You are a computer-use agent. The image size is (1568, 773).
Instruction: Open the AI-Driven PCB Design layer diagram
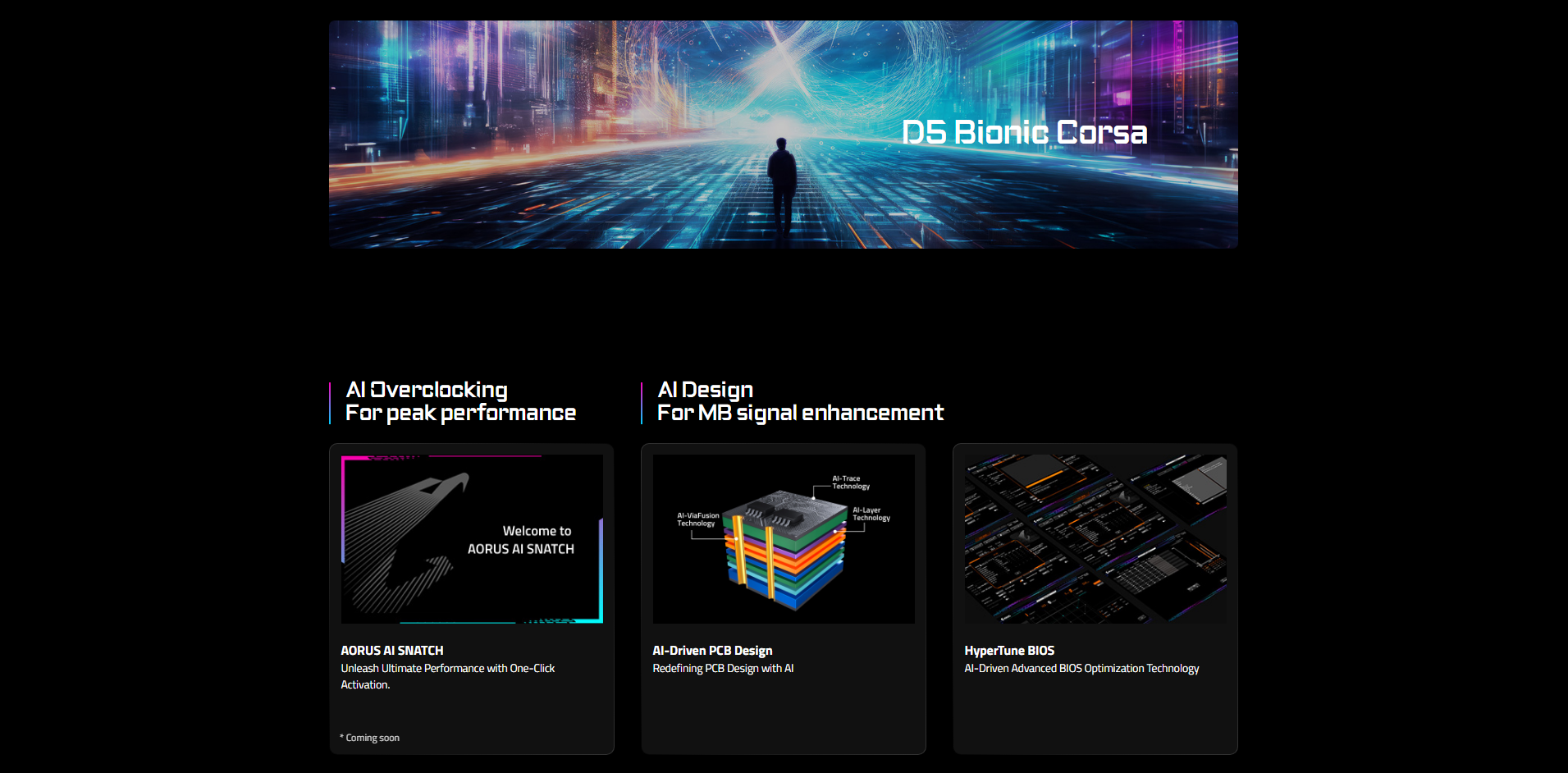click(784, 539)
